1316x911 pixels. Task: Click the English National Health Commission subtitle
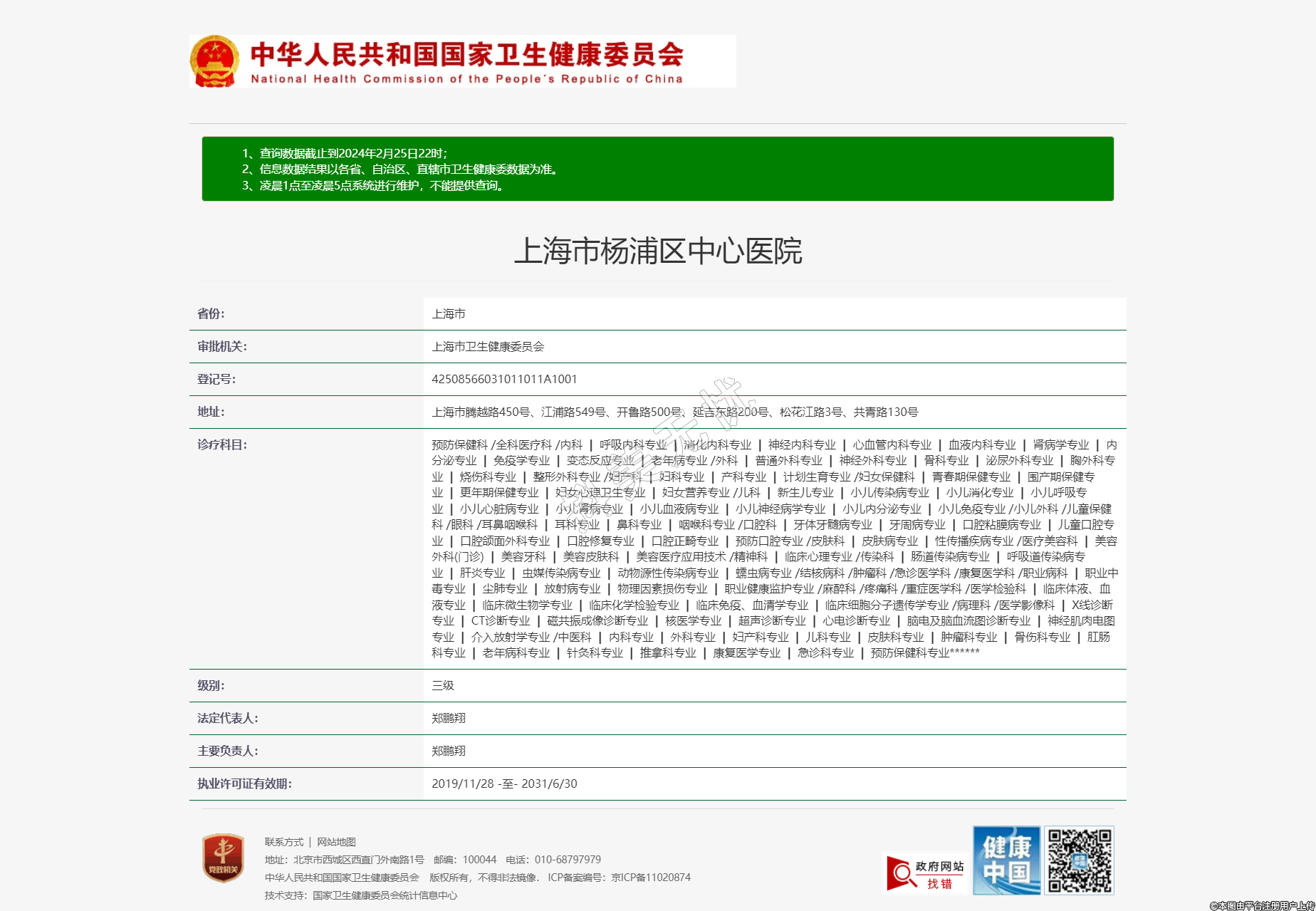(466, 79)
